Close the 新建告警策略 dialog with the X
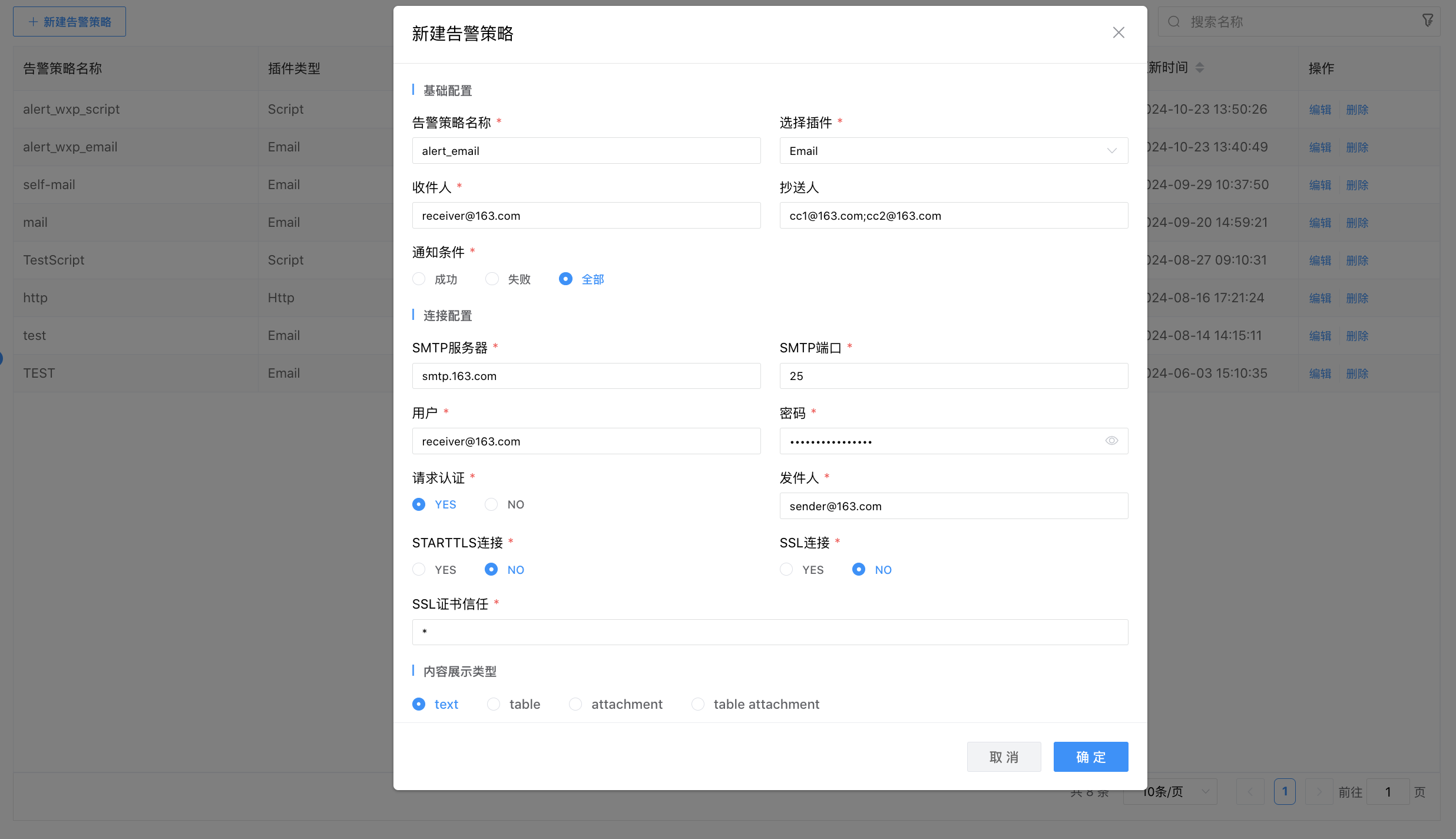The width and height of the screenshot is (1456, 839). click(x=1118, y=32)
